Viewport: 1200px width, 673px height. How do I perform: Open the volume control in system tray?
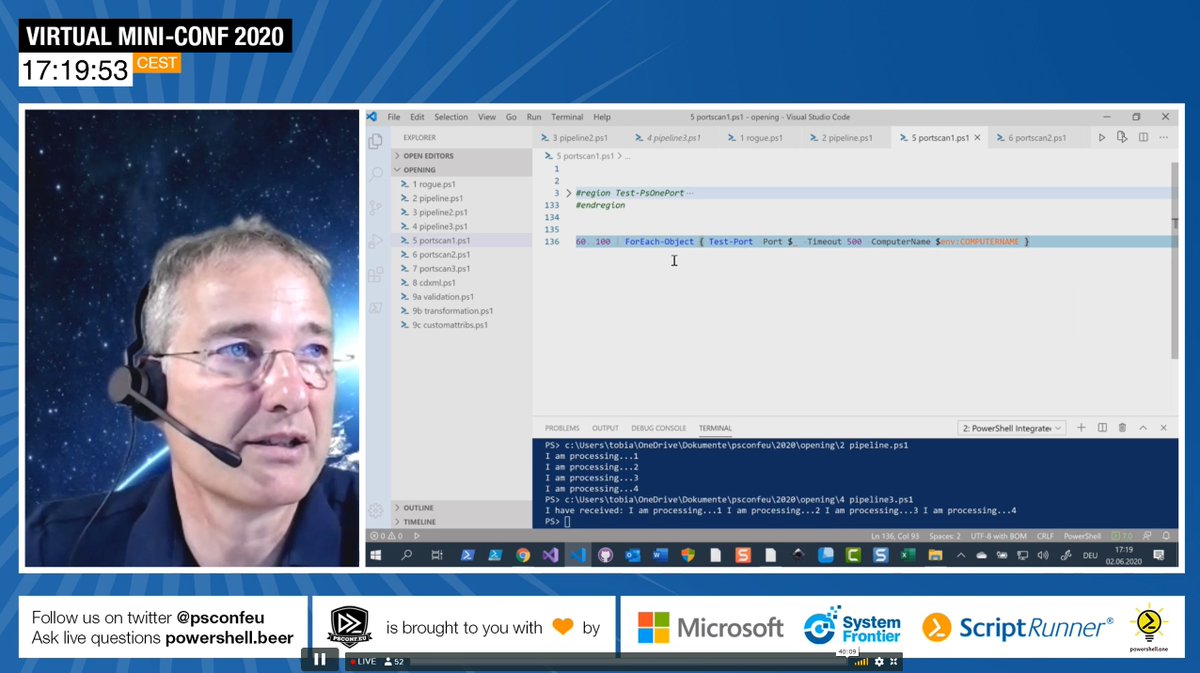(1044, 555)
